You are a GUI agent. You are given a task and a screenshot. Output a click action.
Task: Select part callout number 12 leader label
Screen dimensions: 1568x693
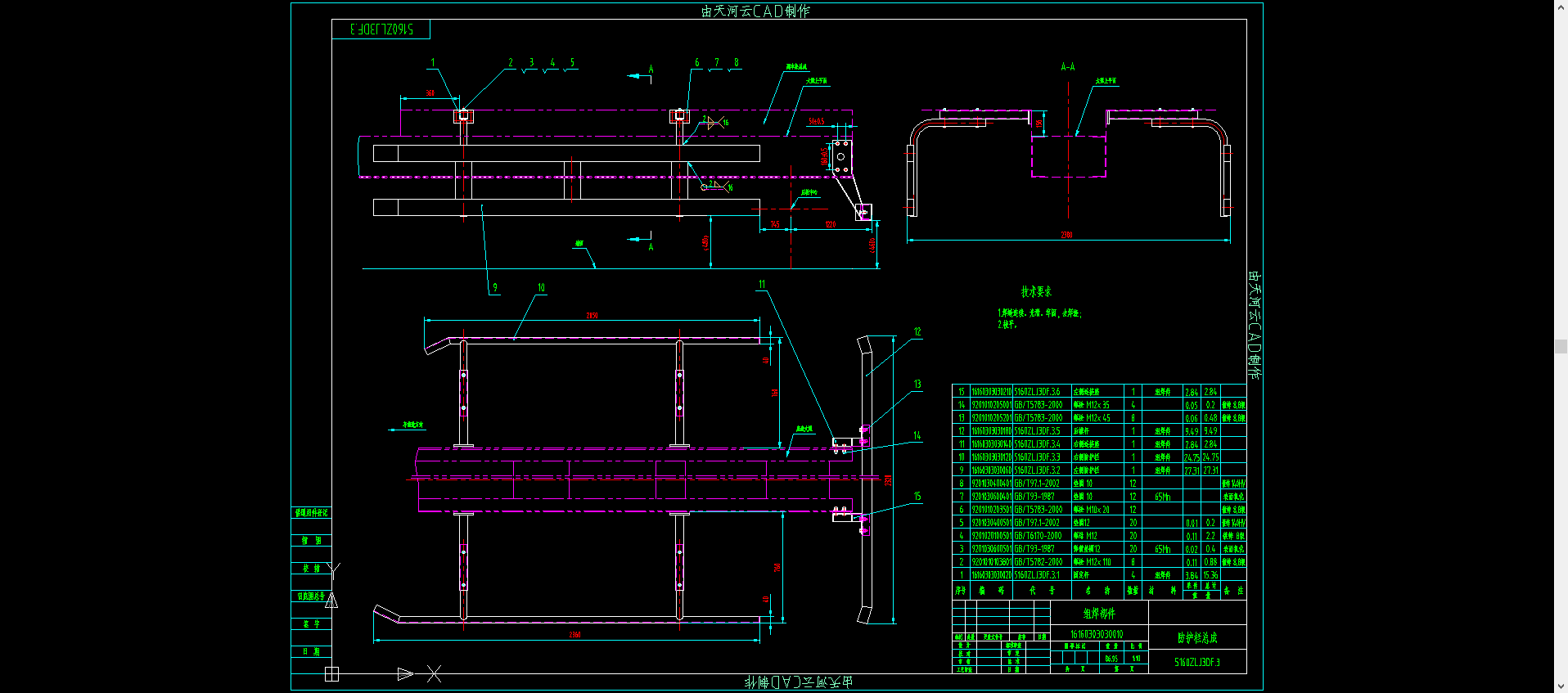click(917, 332)
